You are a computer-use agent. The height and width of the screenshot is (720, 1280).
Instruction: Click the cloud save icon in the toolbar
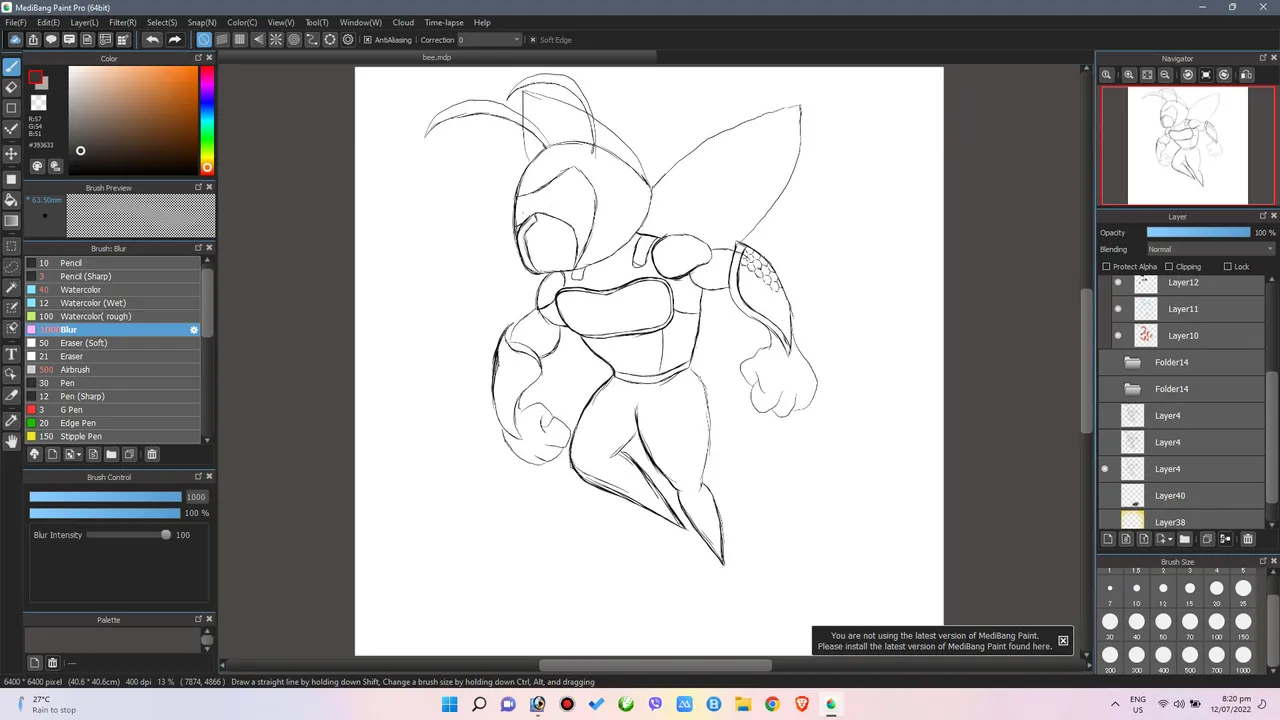point(15,40)
